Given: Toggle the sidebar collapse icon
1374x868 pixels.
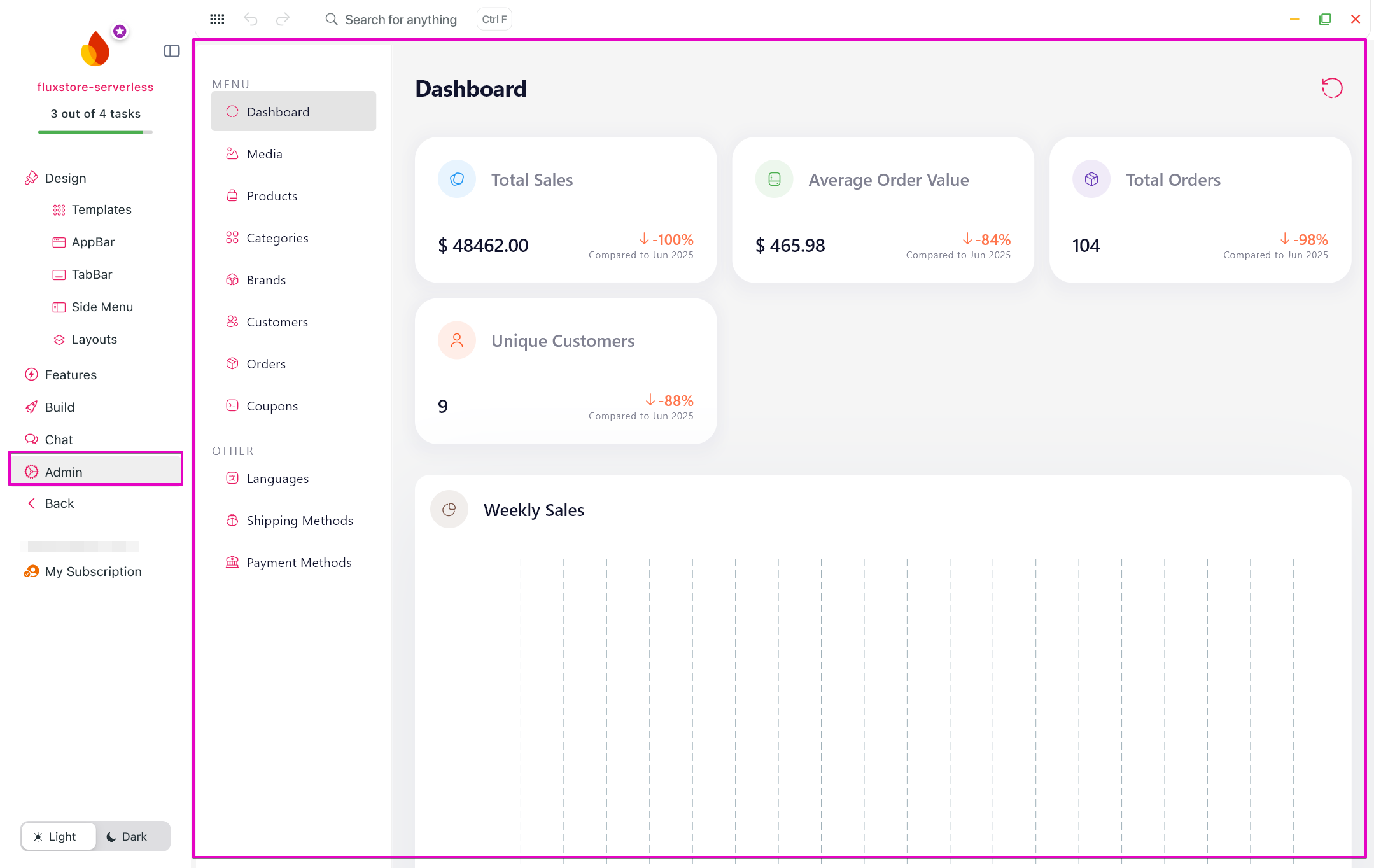Looking at the screenshot, I should pos(172,51).
